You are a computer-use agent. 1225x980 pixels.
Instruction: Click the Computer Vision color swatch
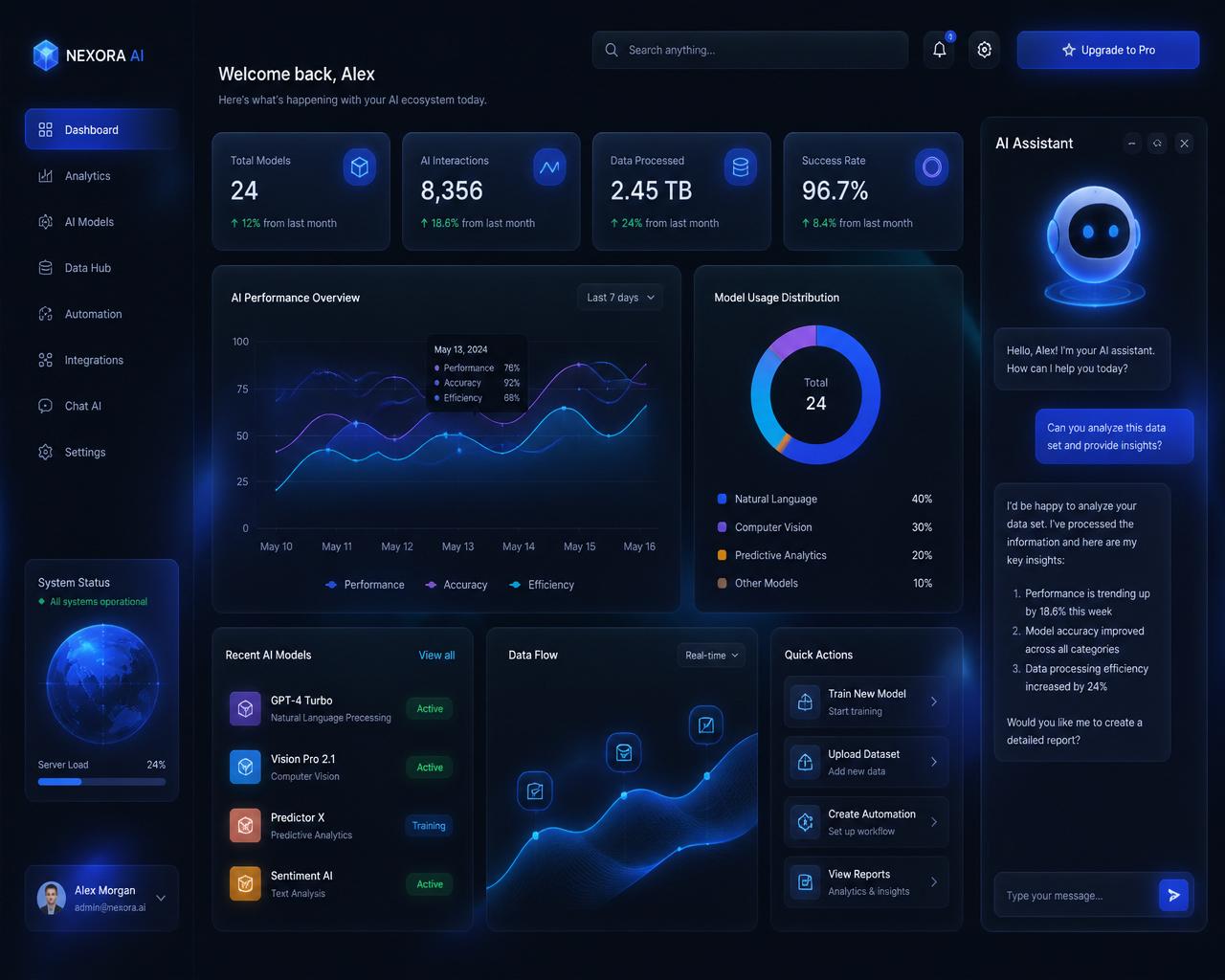pos(722,526)
